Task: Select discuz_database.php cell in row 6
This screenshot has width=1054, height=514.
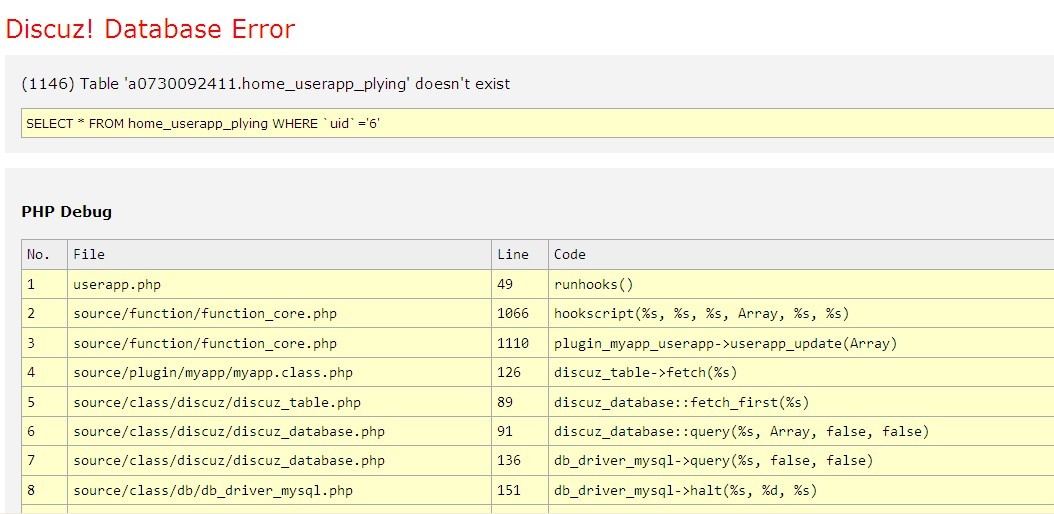Action: pyautogui.click(x=280, y=431)
